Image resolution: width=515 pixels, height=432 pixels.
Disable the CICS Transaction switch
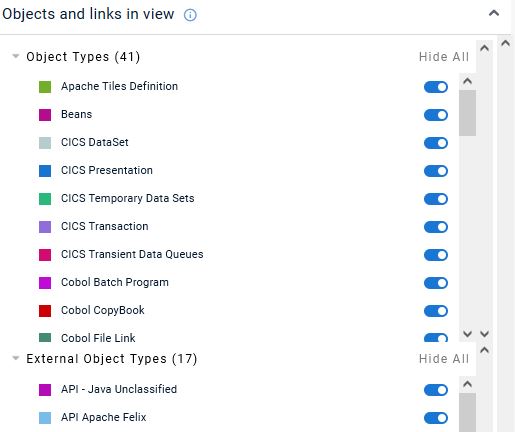point(436,227)
